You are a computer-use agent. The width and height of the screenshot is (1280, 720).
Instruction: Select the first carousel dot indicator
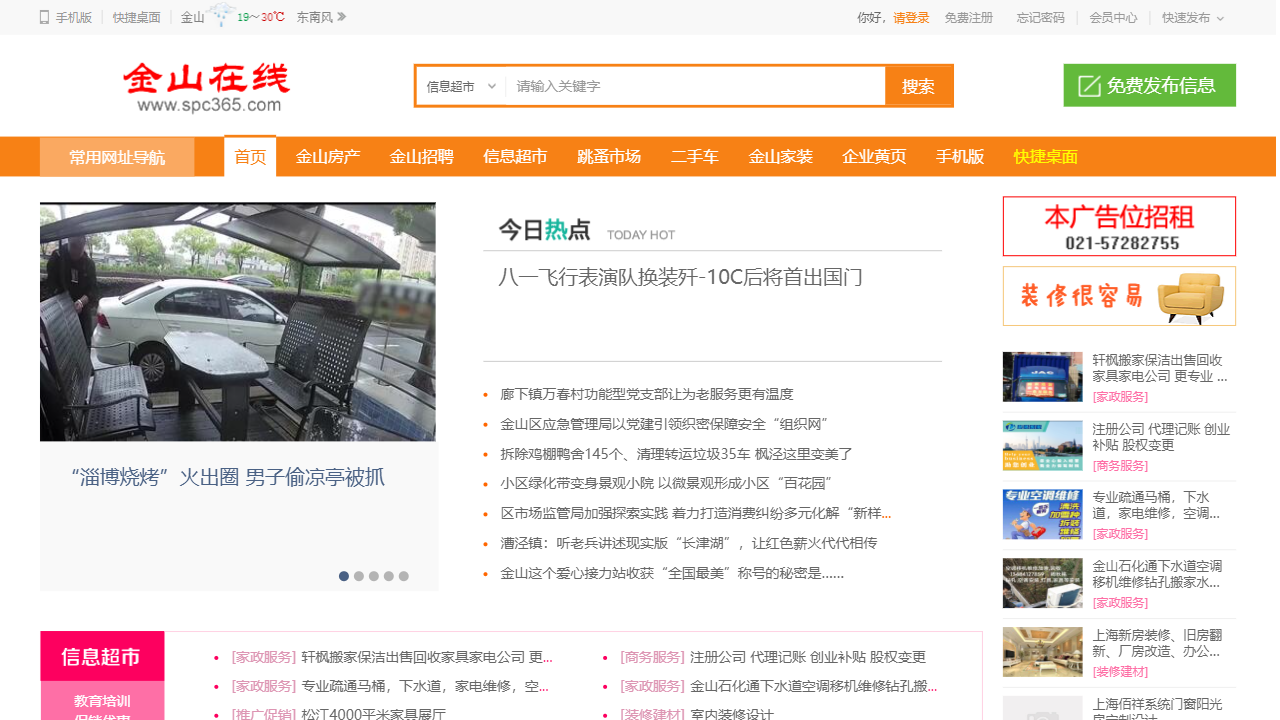[x=344, y=576]
